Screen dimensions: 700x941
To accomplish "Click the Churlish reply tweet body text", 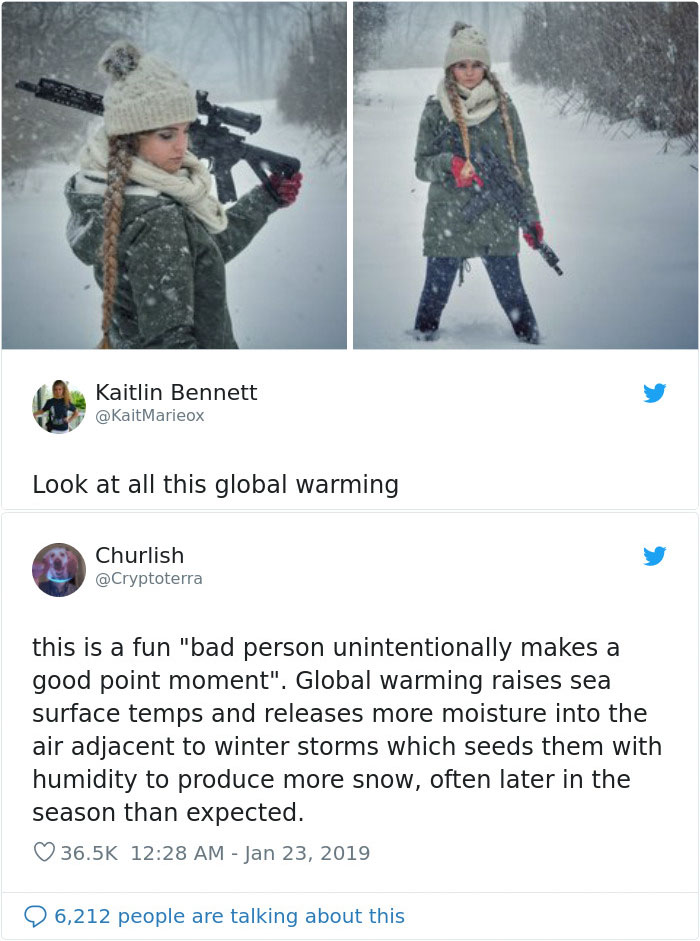I will click(347, 730).
